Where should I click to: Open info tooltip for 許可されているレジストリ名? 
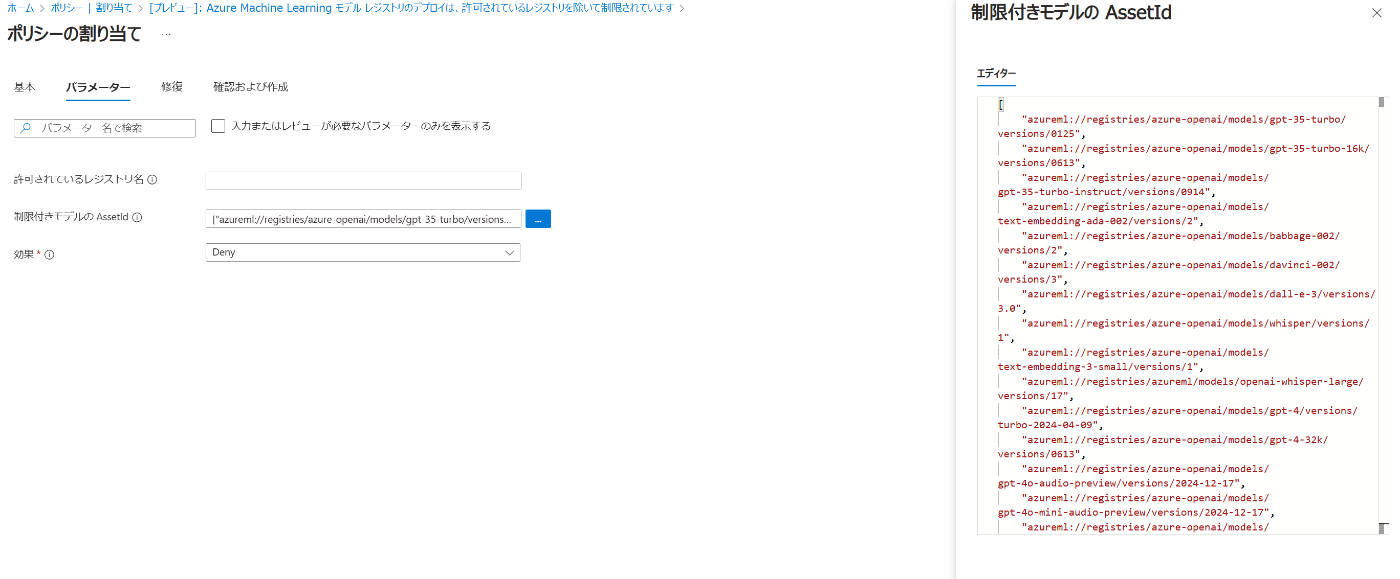click(x=153, y=180)
